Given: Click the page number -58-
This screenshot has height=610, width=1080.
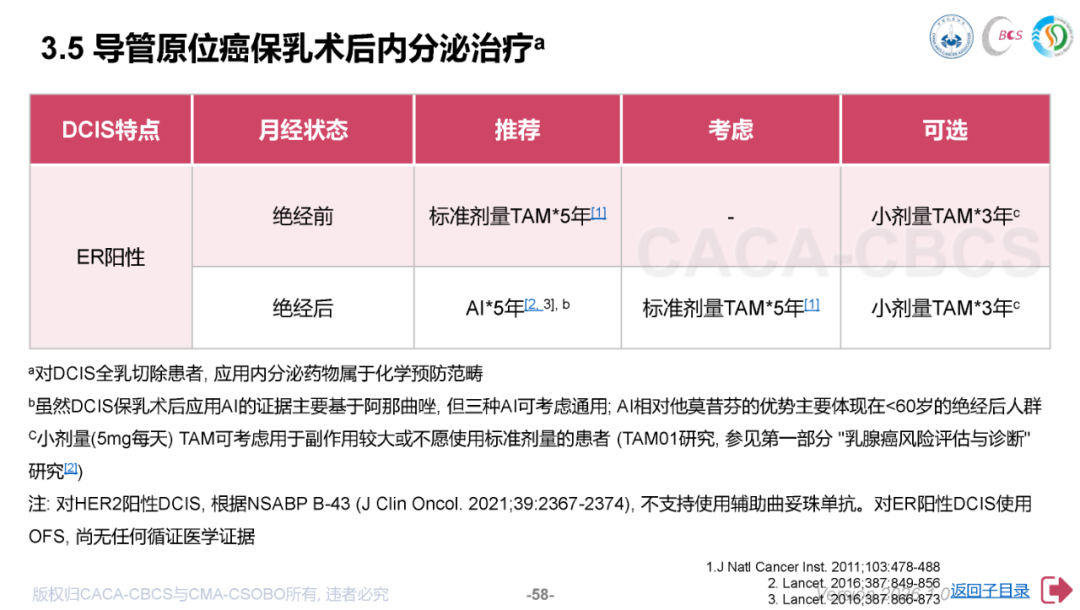Looking at the screenshot, I should click(540, 594).
